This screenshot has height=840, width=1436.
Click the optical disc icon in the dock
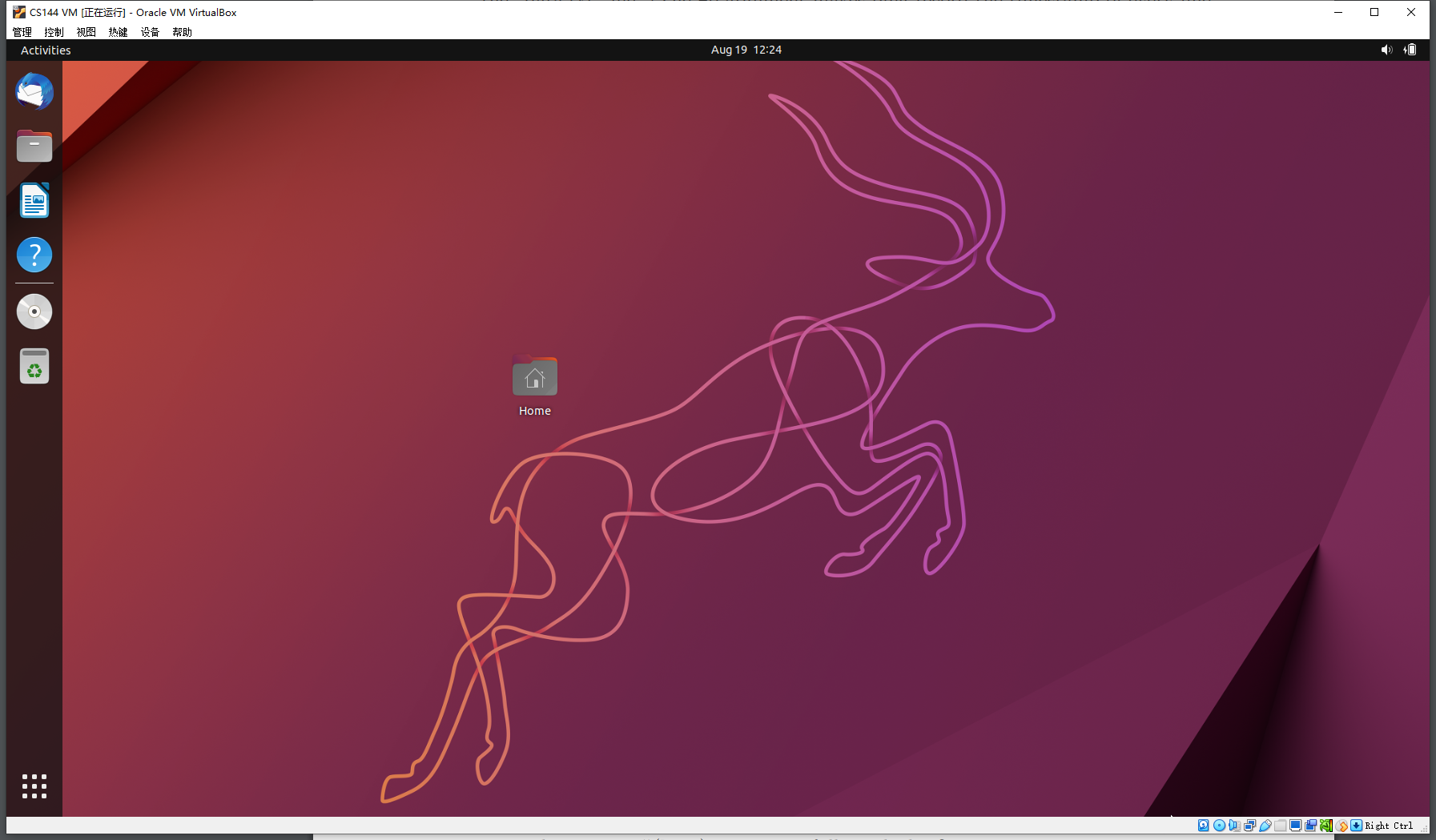(x=34, y=311)
